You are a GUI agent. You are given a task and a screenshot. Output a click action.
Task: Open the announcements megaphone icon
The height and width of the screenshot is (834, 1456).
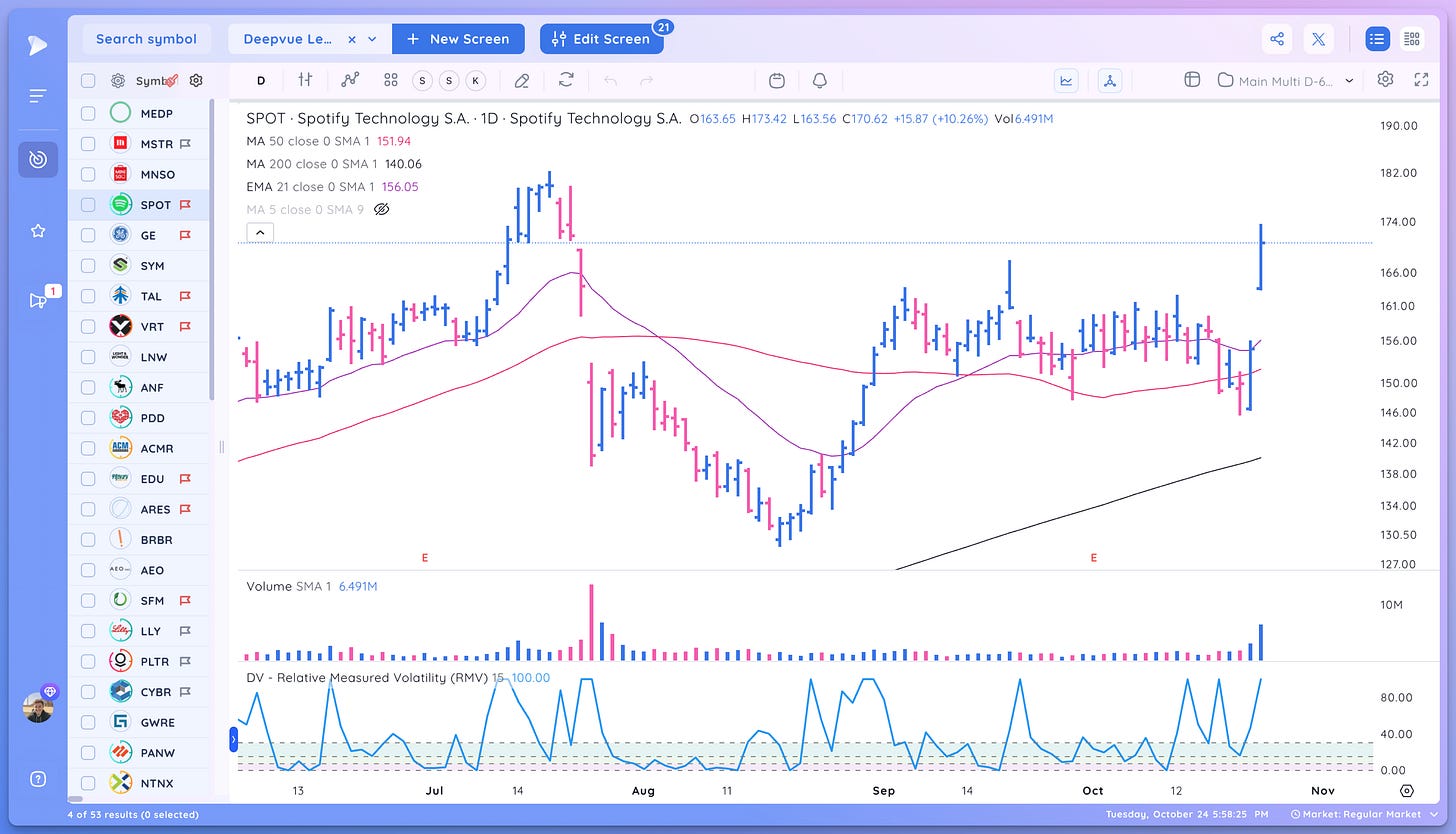pyautogui.click(x=38, y=300)
